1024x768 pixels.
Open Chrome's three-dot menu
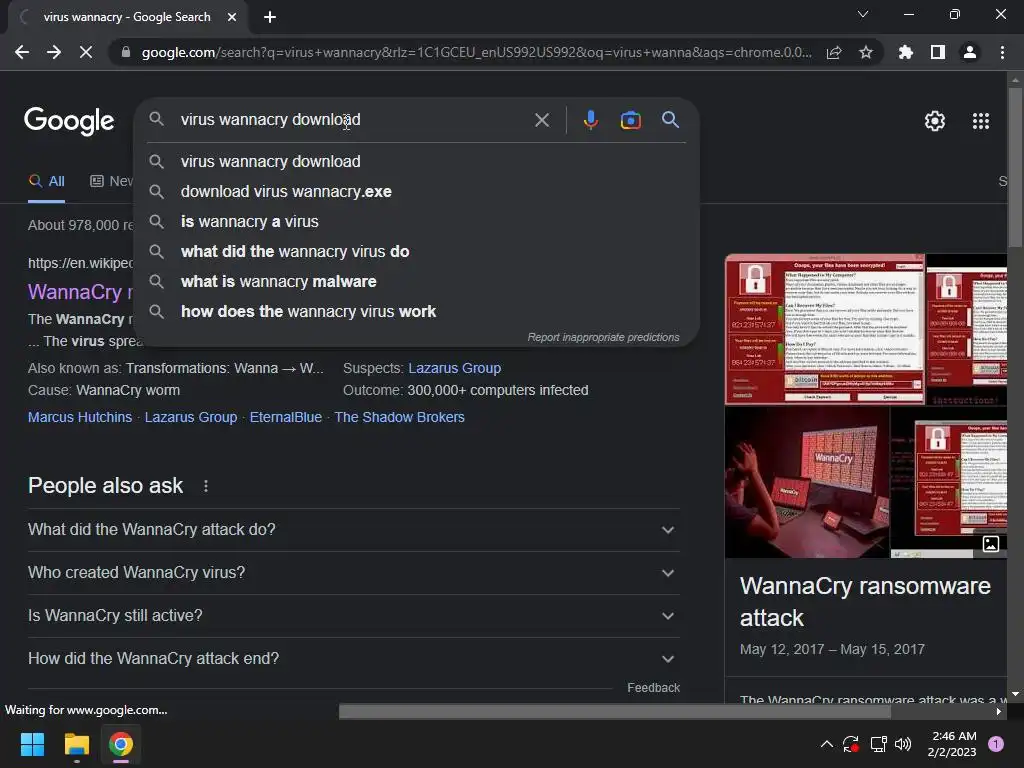pos(1002,52)
